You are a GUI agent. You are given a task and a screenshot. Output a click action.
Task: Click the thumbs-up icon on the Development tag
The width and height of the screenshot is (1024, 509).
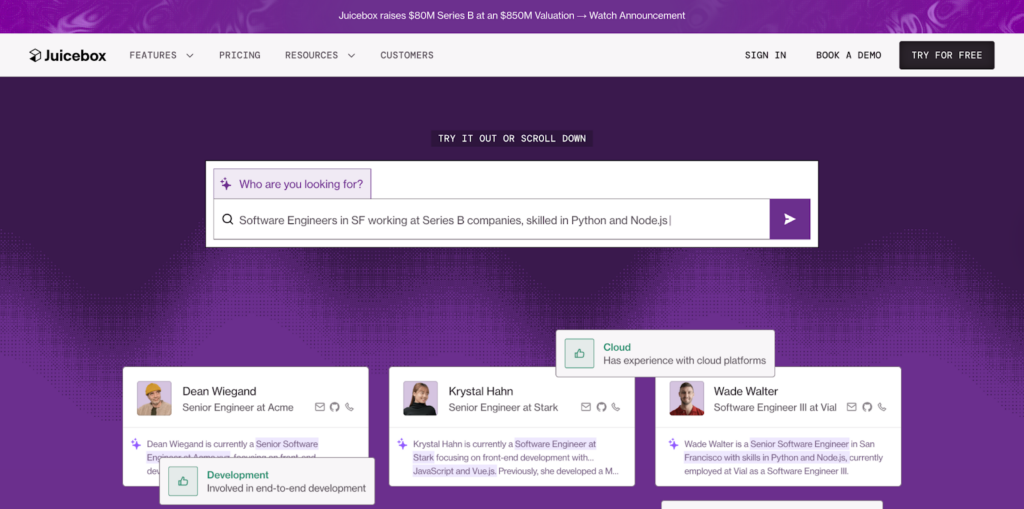point(183,481)
